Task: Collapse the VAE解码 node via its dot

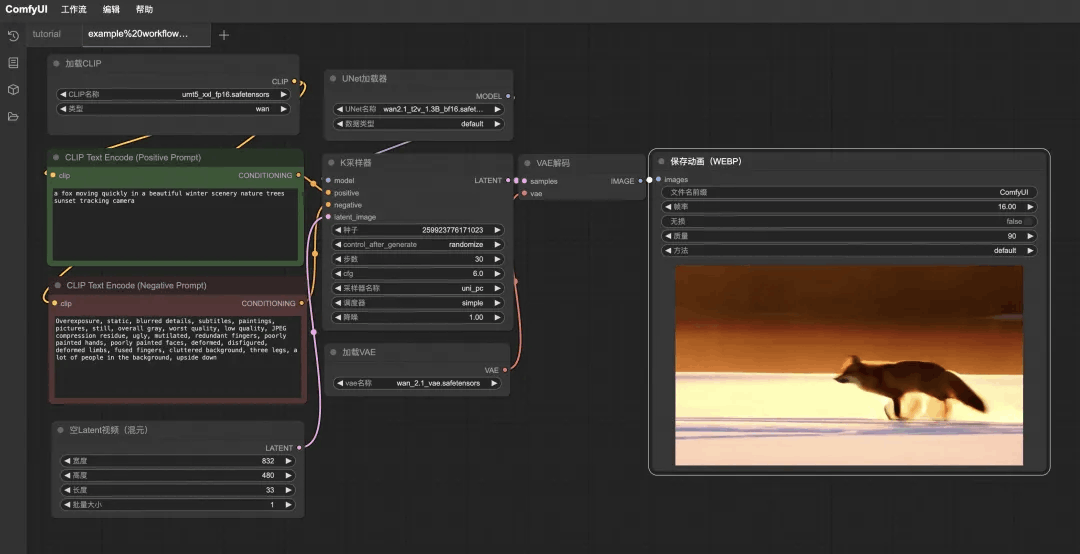Action: [x=527, y=163]
